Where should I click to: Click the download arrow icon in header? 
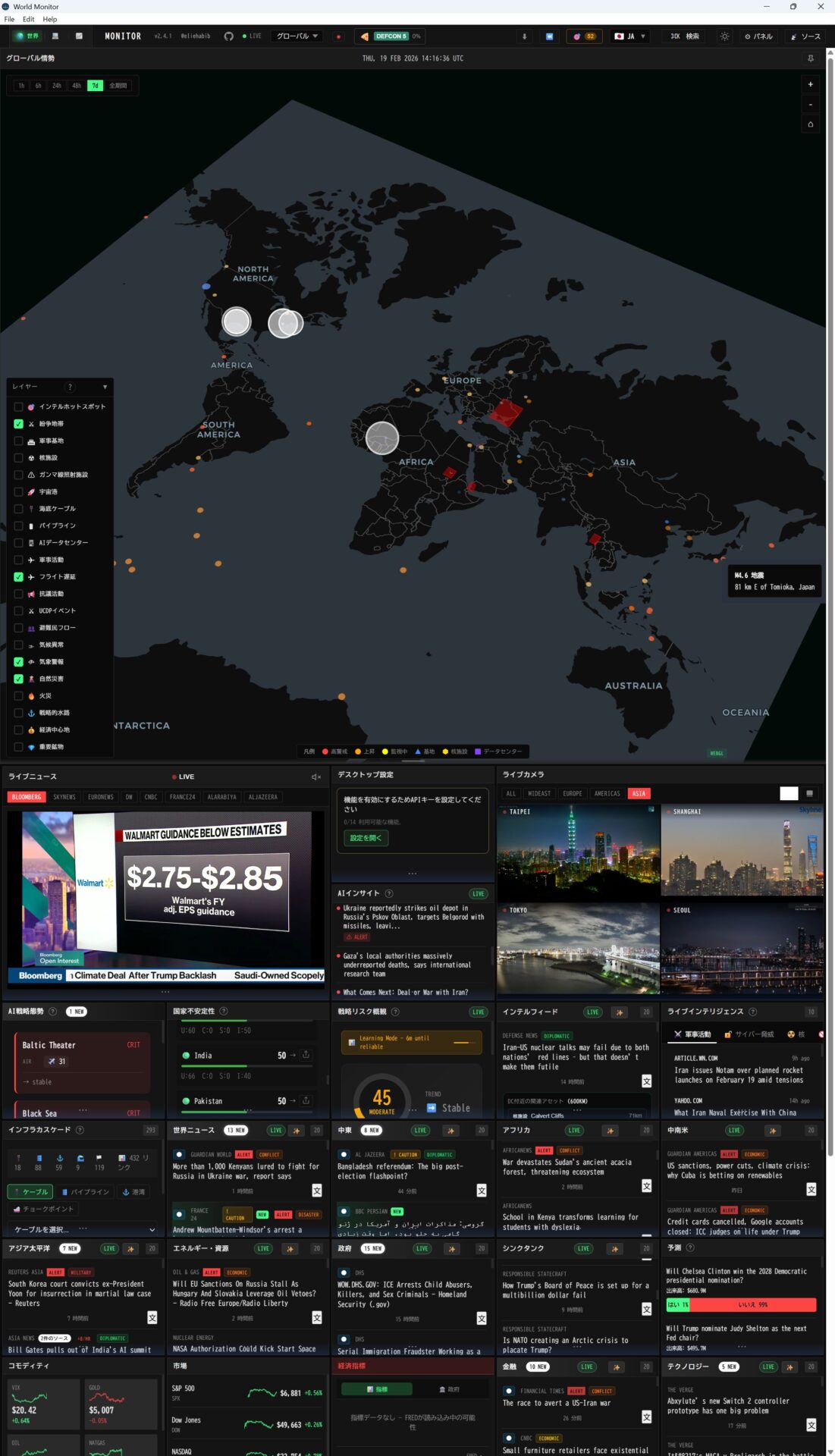pyautogui.click(x=524, y=36)
